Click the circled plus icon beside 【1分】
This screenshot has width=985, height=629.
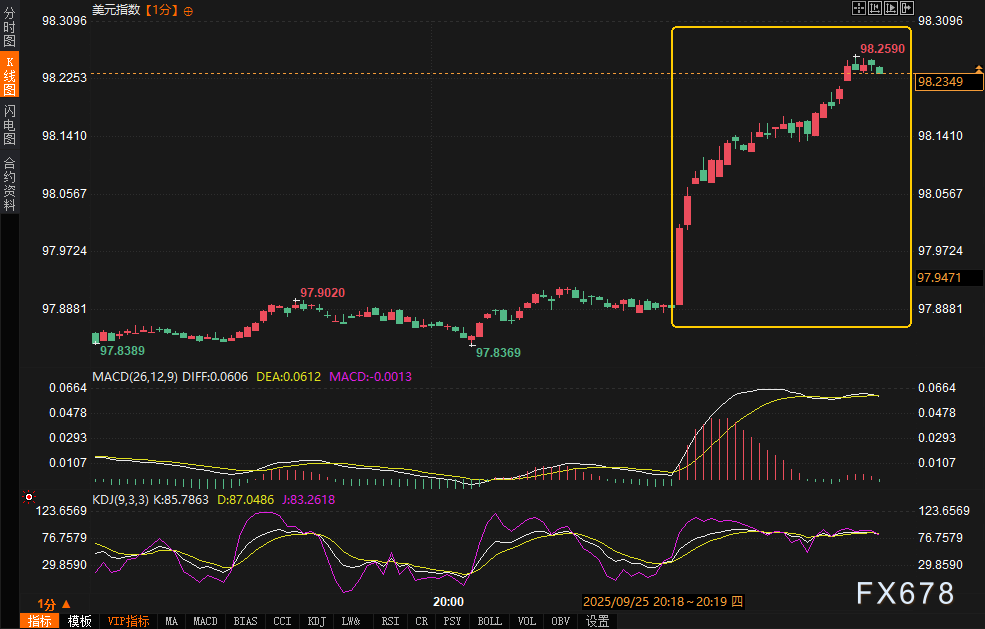[188, 11]
